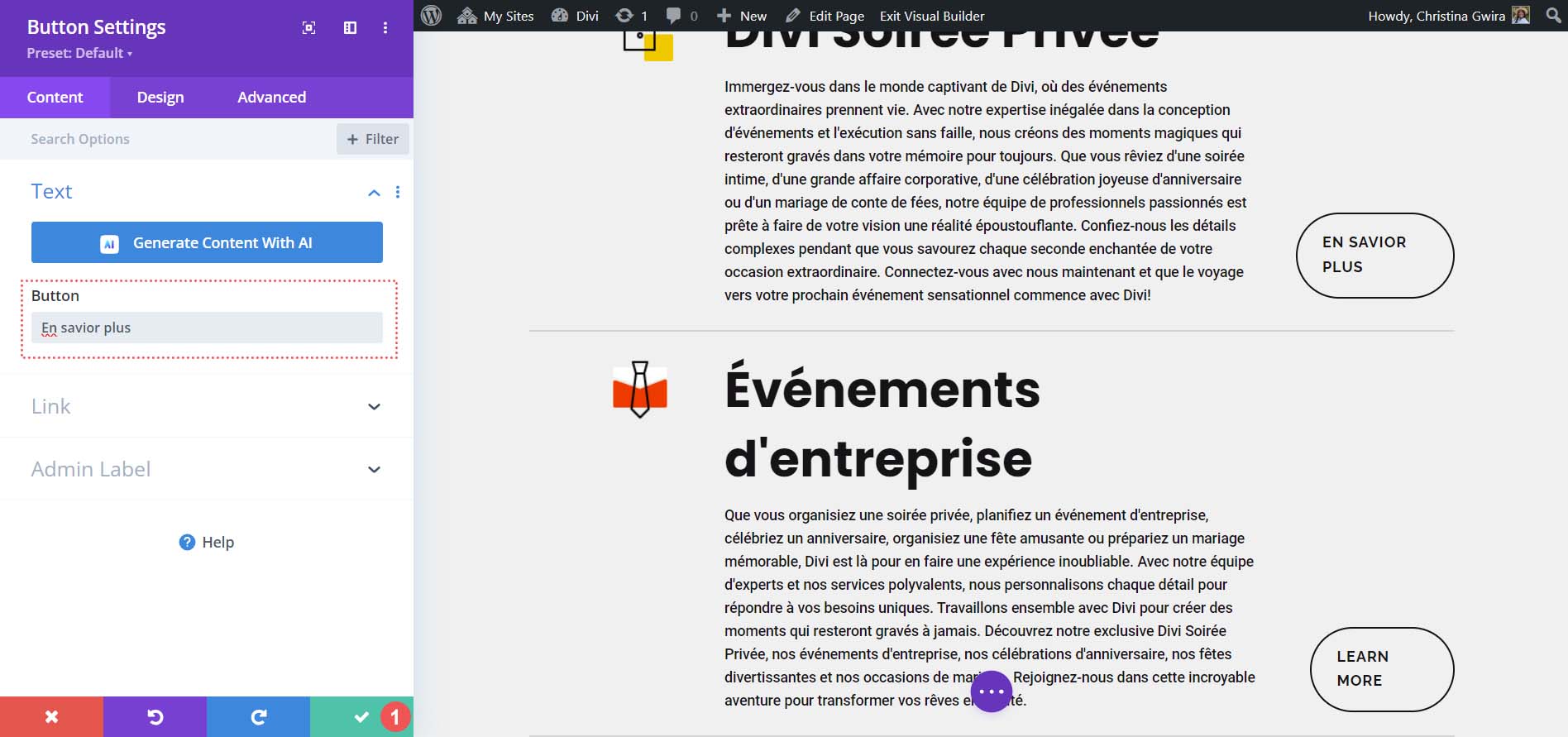This screenshot has width=1568, height=737.
Task: Open the Text section options dots
Action: [x=398, y=192]
